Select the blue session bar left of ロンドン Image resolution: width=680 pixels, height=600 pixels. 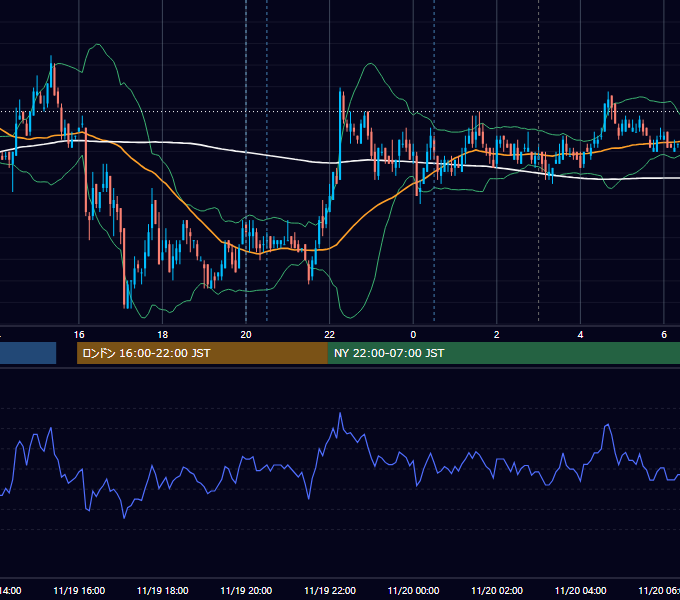pyautogui.click(x=28, y=353)
